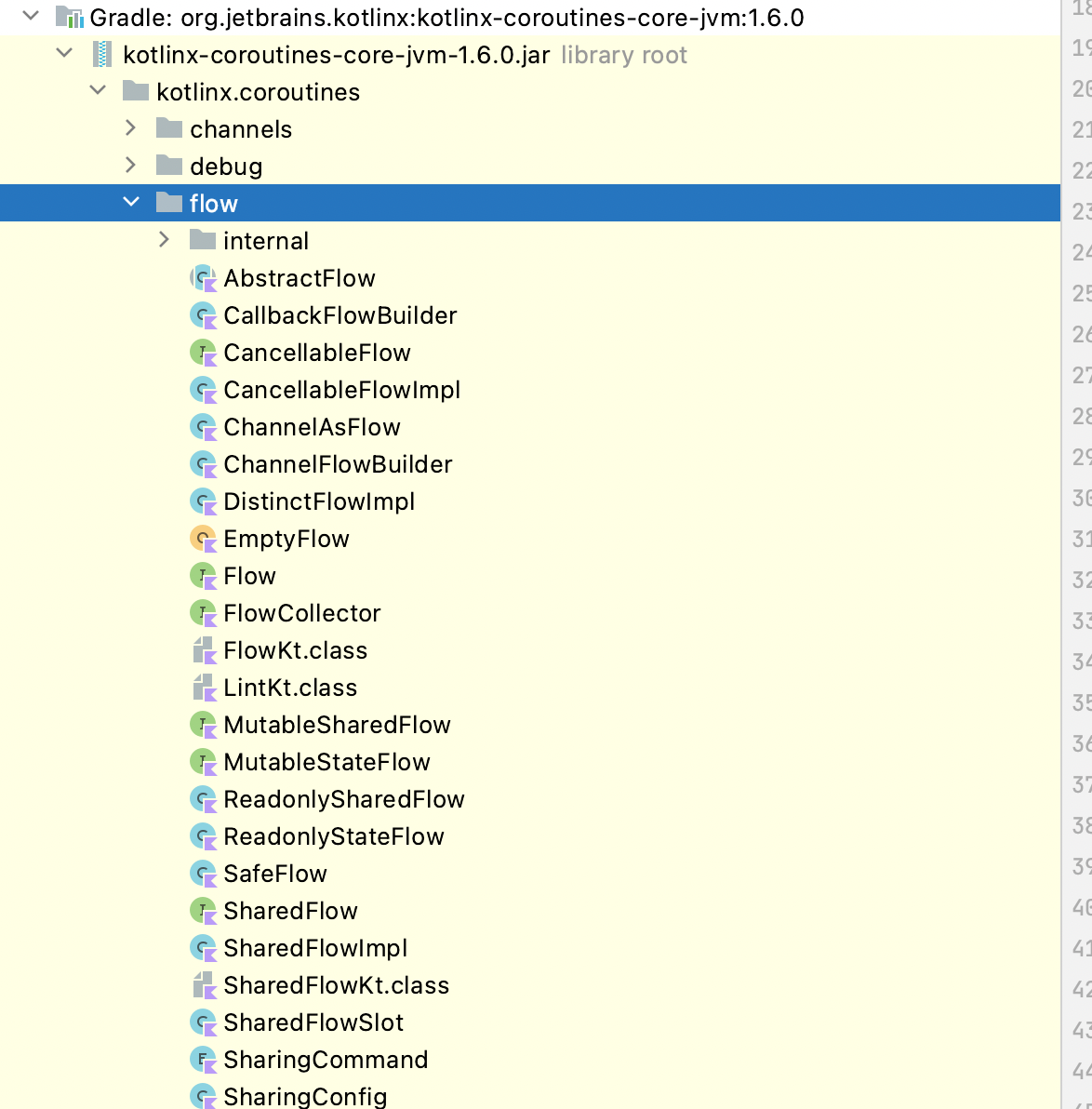Collapse the kotlinx.coroutines package

98,90
